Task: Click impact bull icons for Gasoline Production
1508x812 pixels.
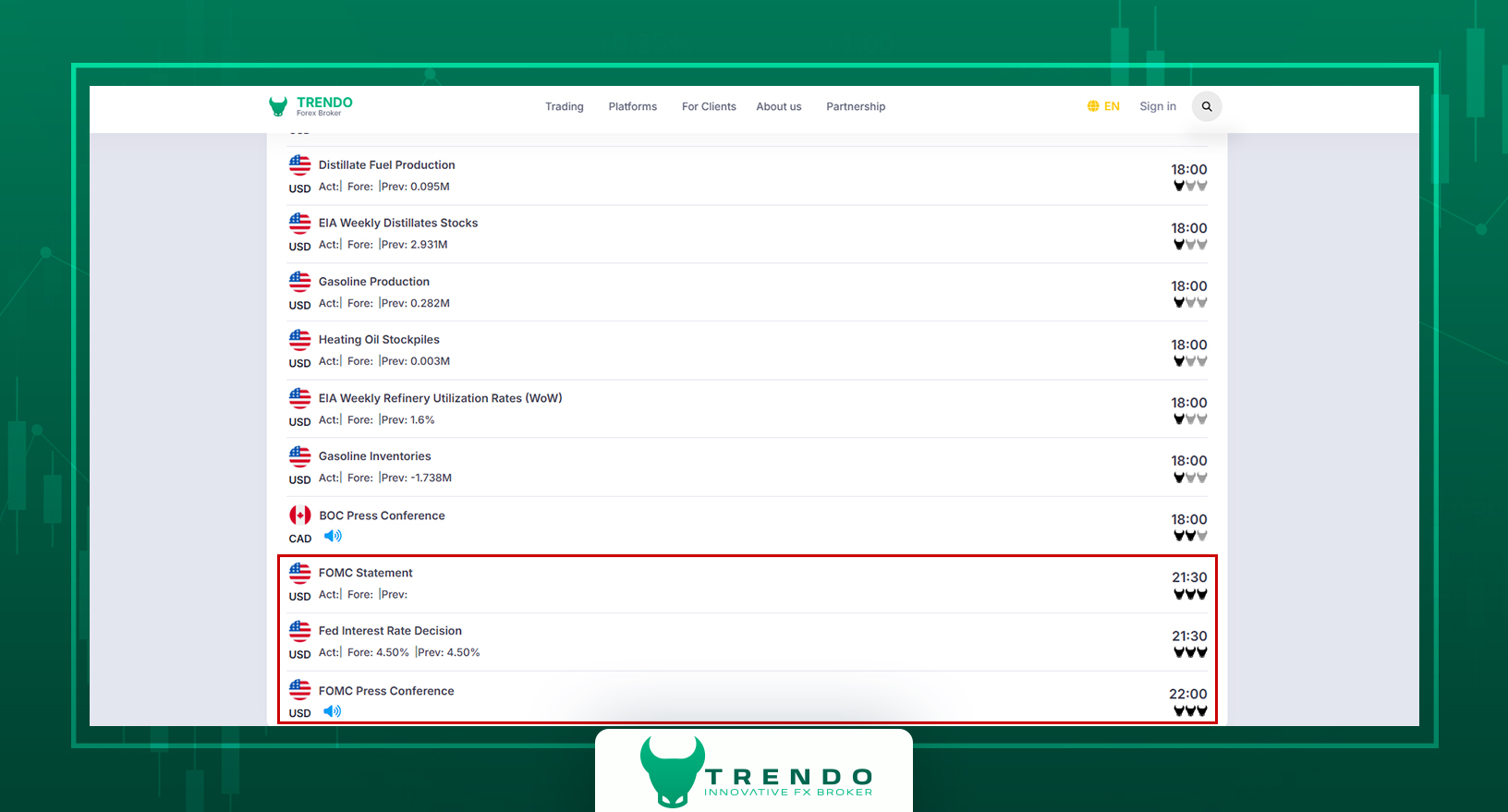Action: [1190, 302]
